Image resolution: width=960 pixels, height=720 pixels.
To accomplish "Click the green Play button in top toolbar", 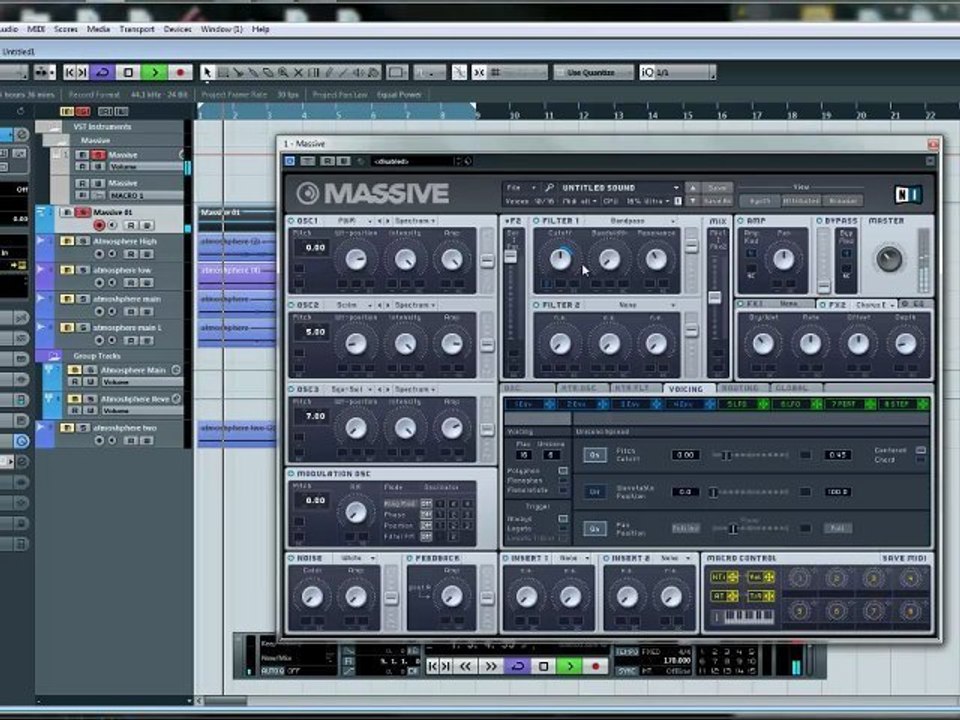I will (154, 72).
